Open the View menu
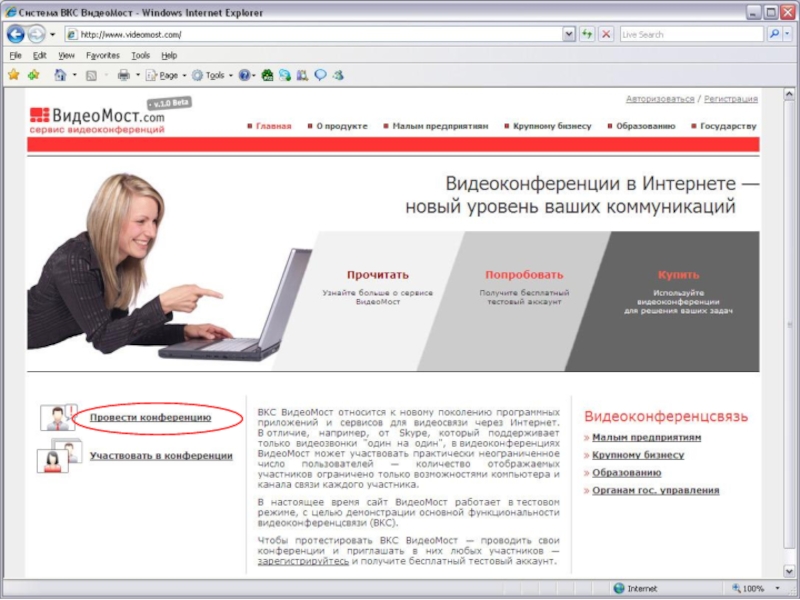 point(66,56)
